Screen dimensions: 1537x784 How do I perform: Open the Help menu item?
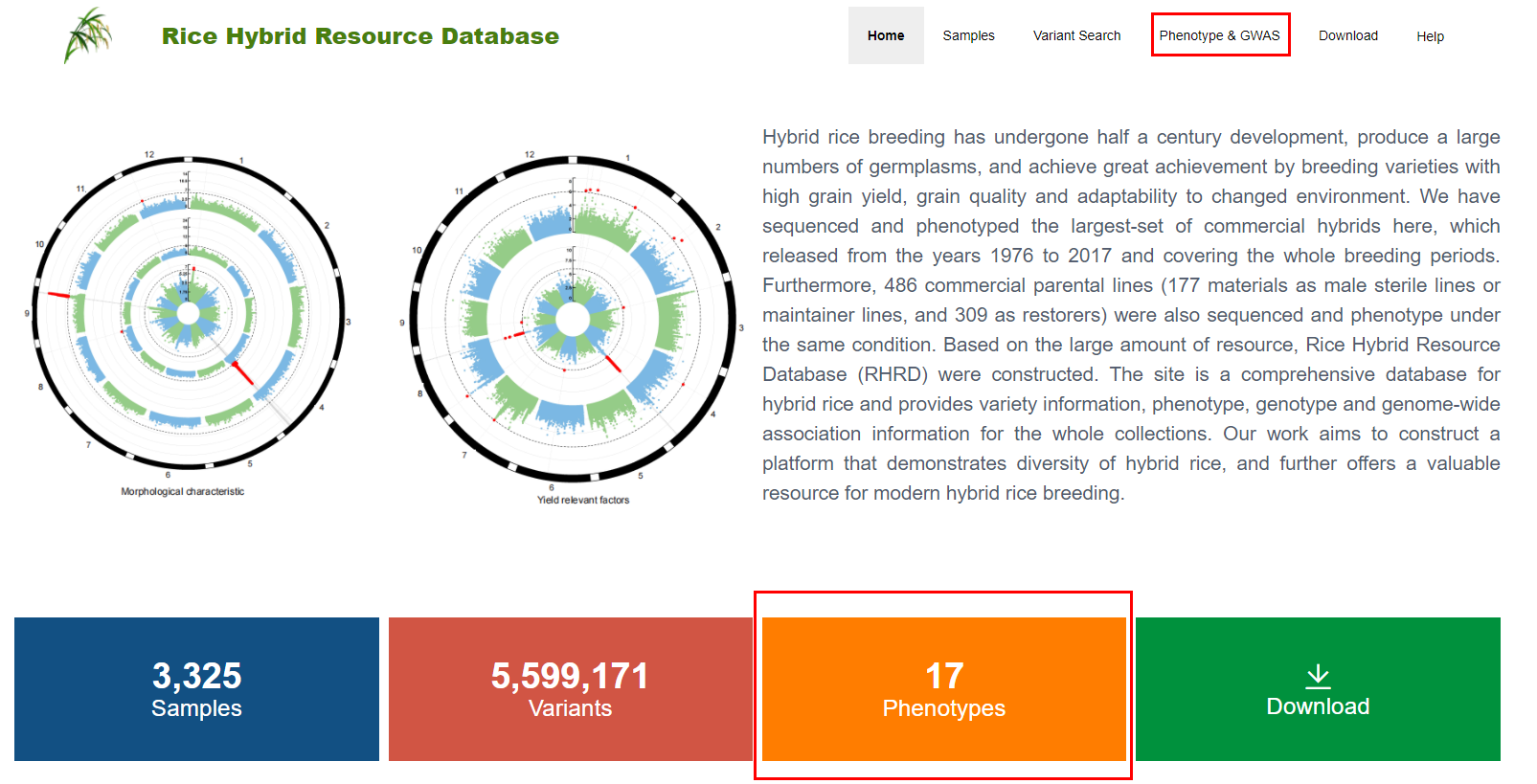[x=1430, y=36]
